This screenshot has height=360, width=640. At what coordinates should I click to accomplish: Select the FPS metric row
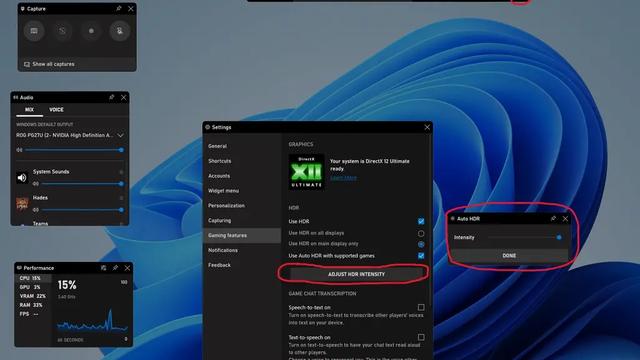(33, 314)
